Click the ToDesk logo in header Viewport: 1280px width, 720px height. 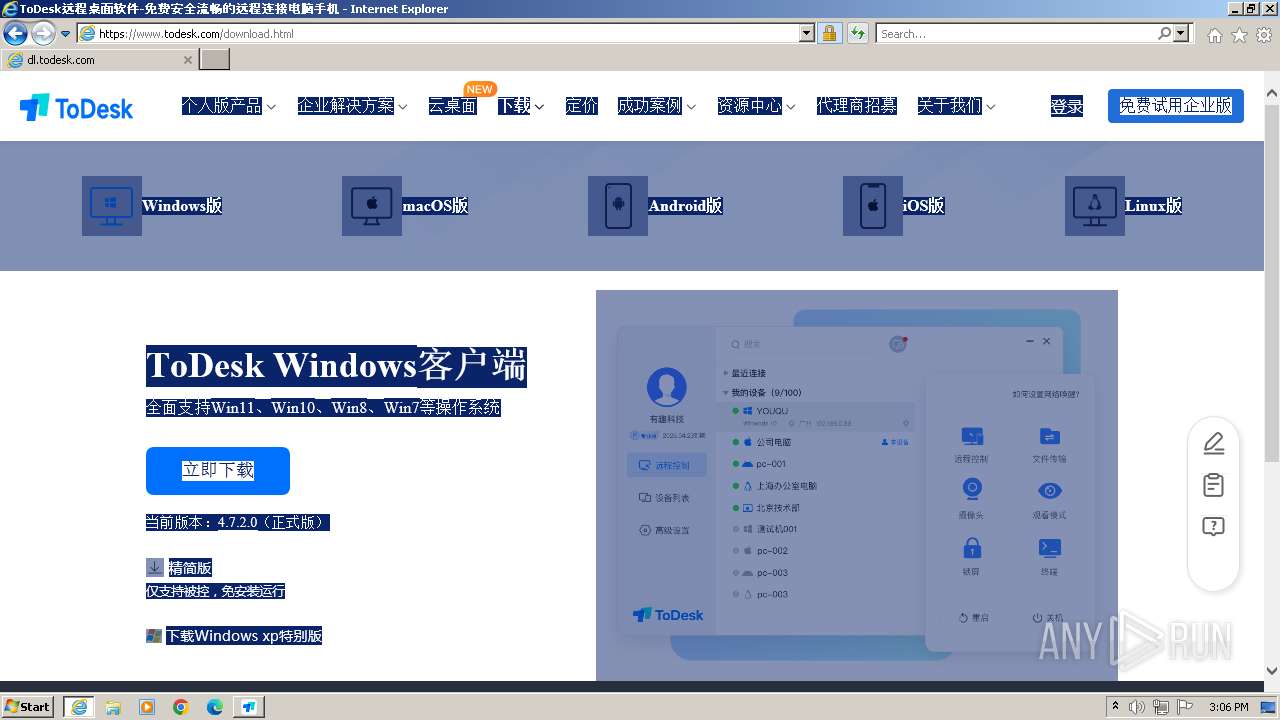tap(76, 107)
